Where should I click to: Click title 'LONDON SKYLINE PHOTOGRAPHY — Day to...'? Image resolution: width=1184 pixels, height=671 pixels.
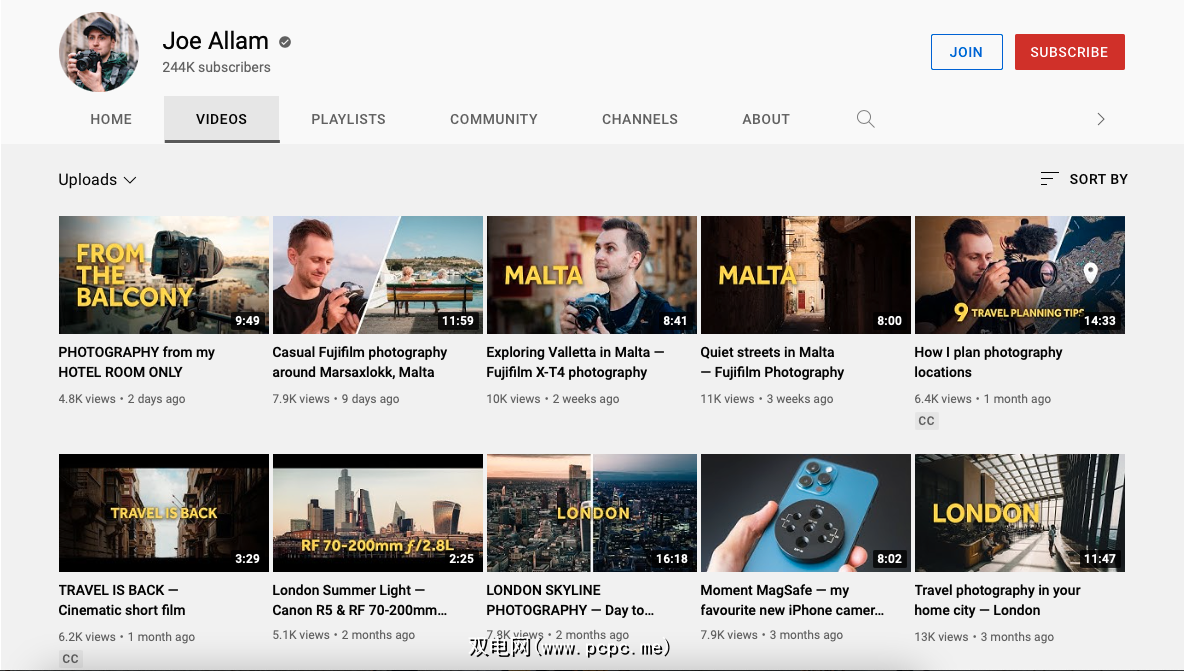click(x=570, y=600)
